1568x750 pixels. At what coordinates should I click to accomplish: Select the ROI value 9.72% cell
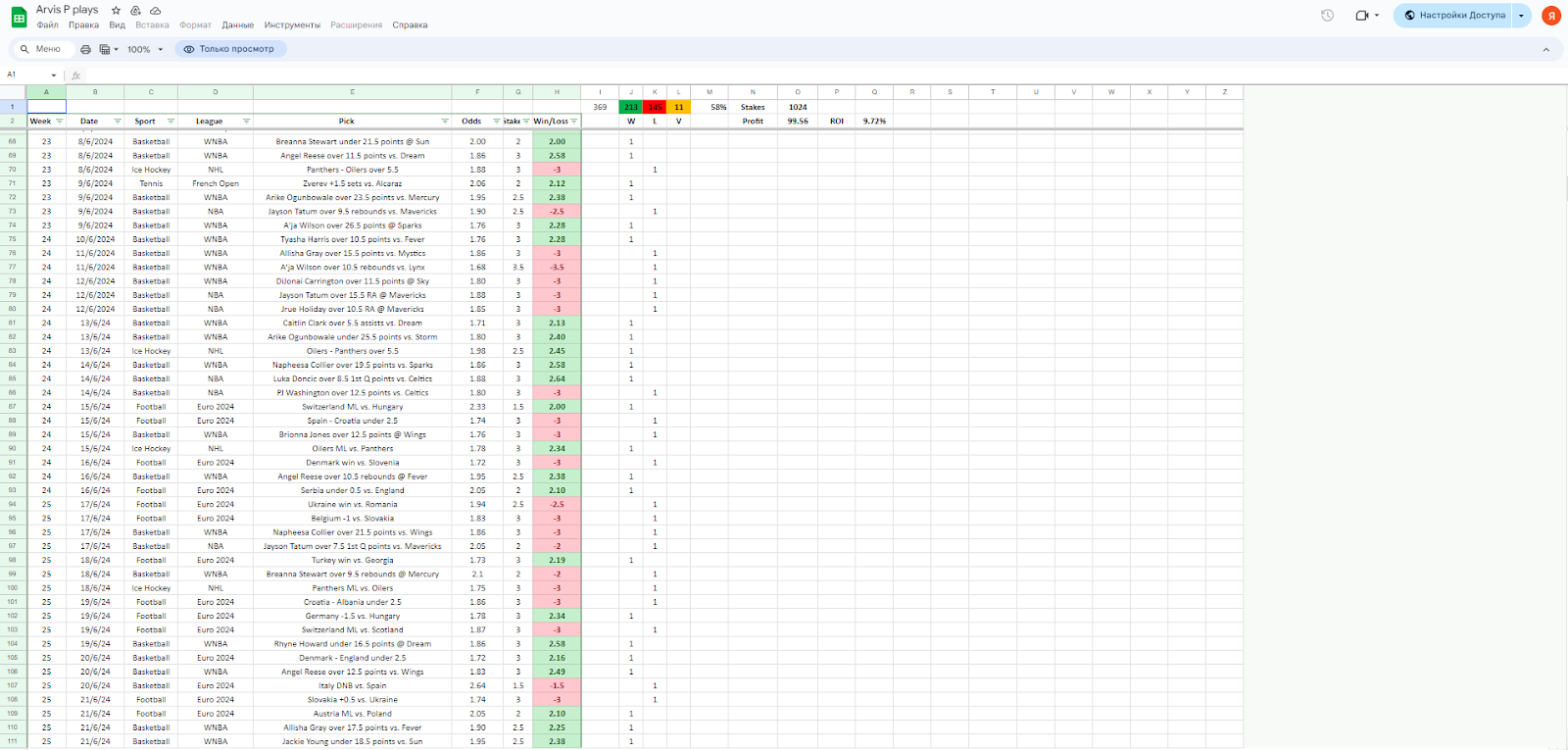pyautogui.click(x=874, y=122)
